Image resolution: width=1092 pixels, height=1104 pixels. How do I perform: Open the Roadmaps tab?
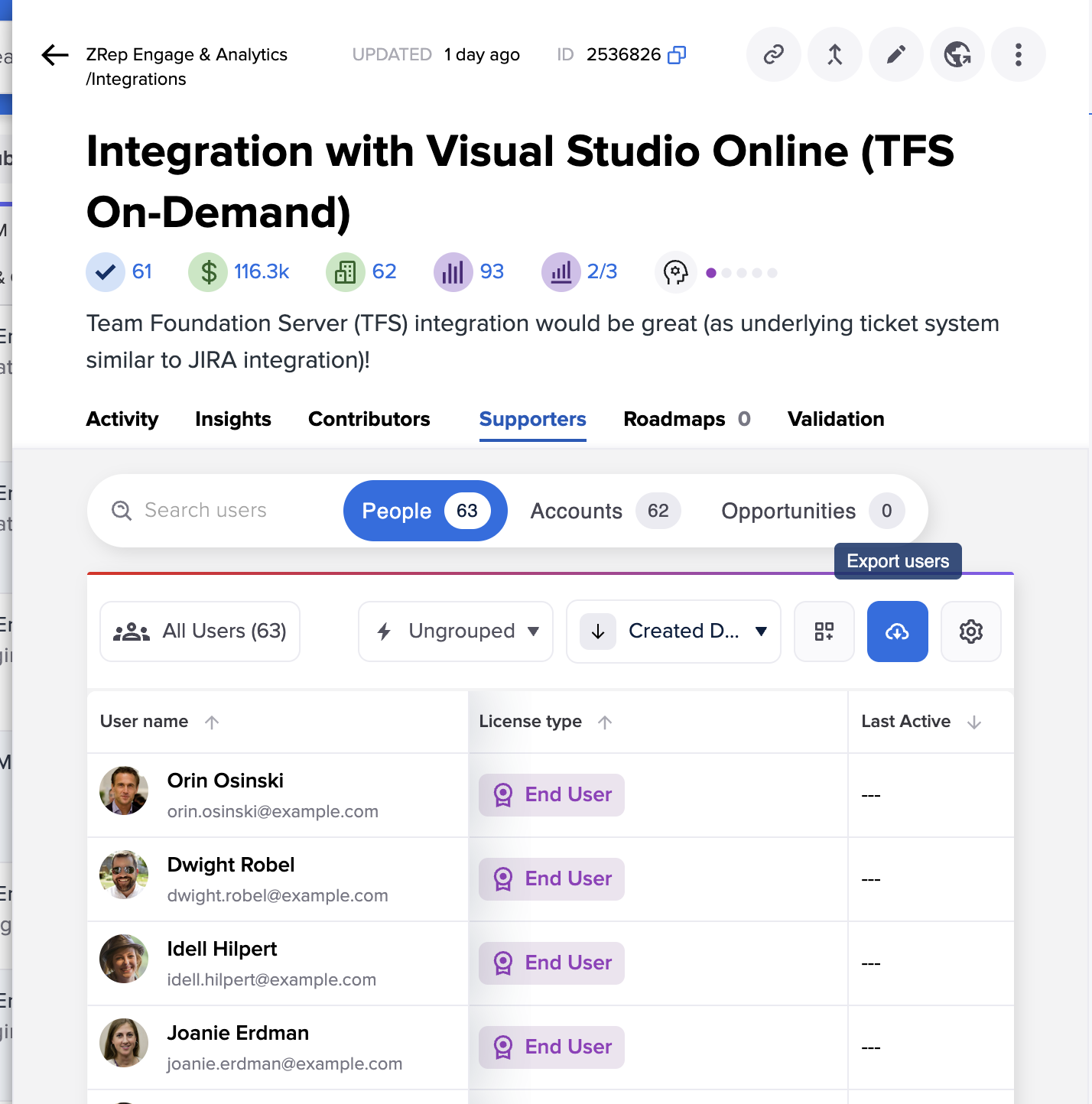click(687, 419)
